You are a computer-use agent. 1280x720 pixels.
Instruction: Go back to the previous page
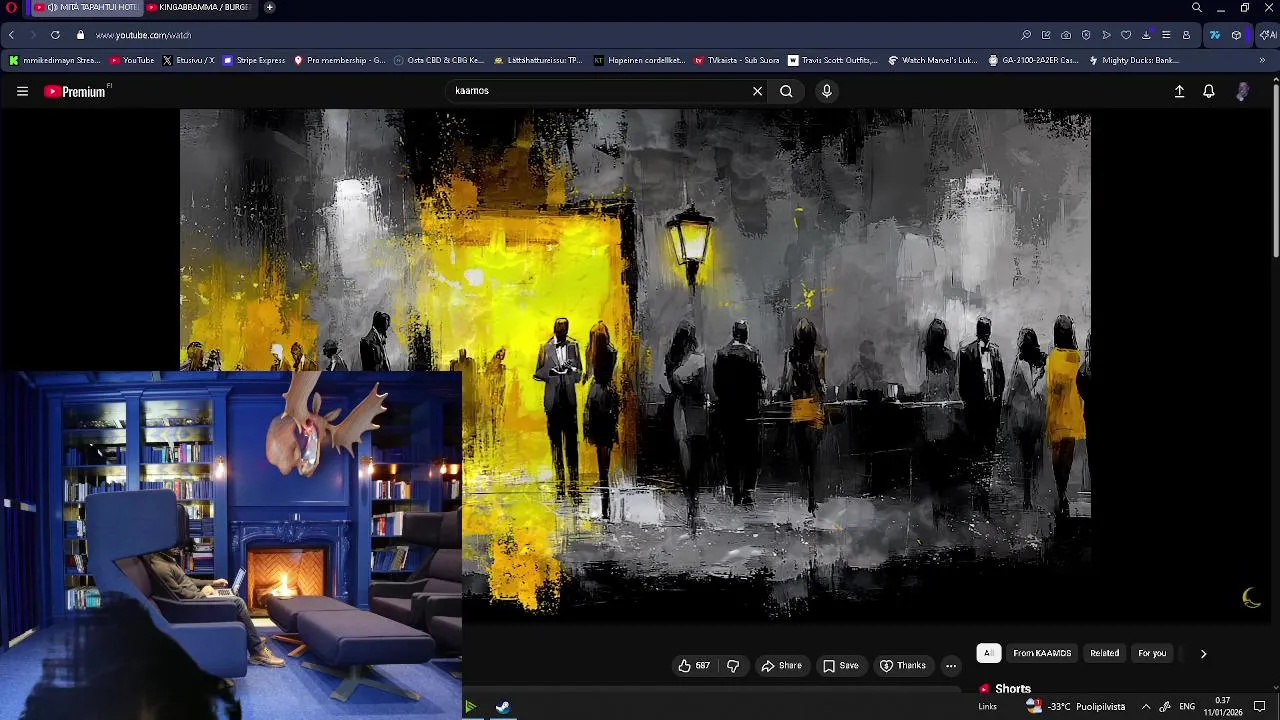[x=11, y=35]
